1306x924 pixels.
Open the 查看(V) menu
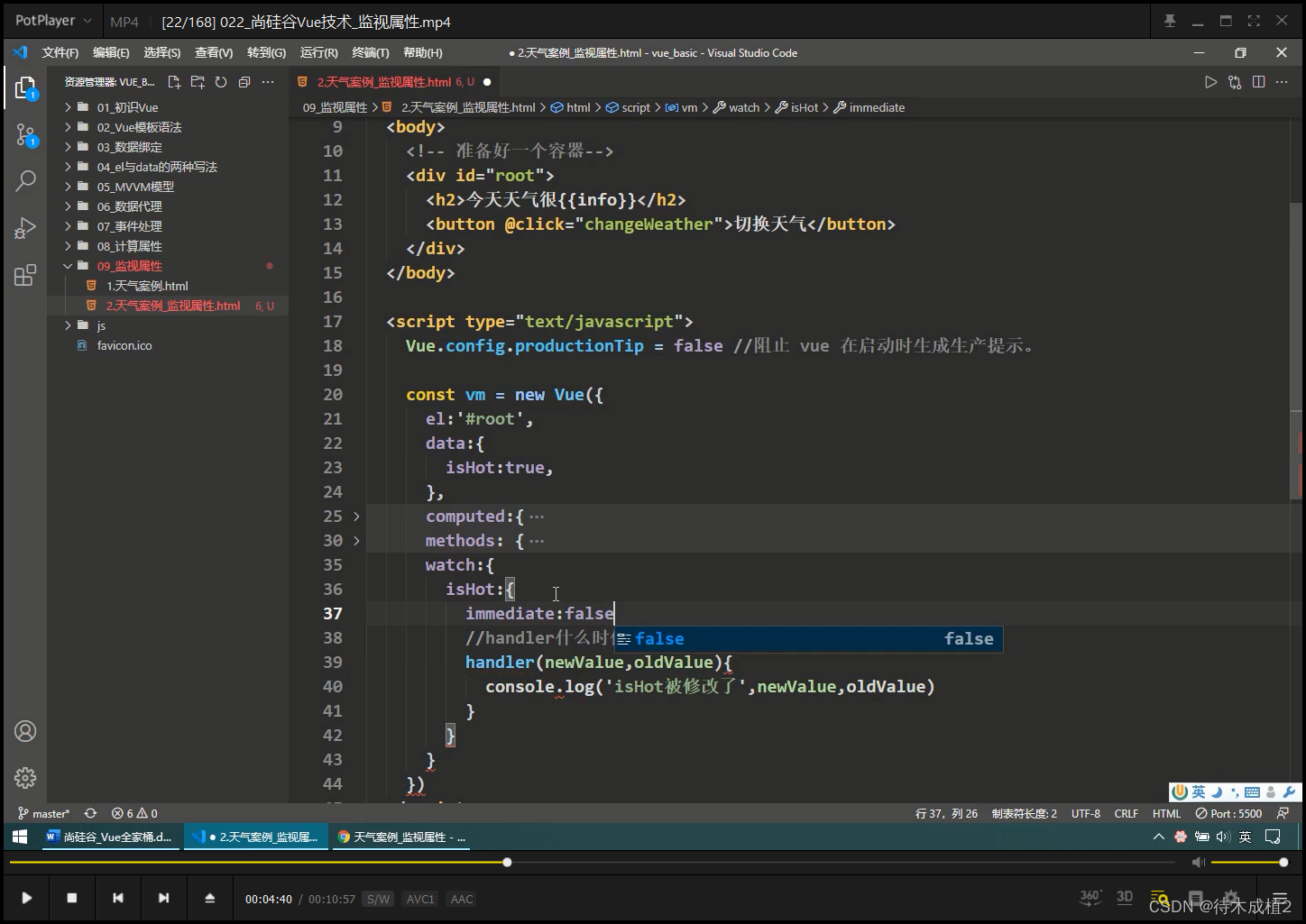coord(214,53)
